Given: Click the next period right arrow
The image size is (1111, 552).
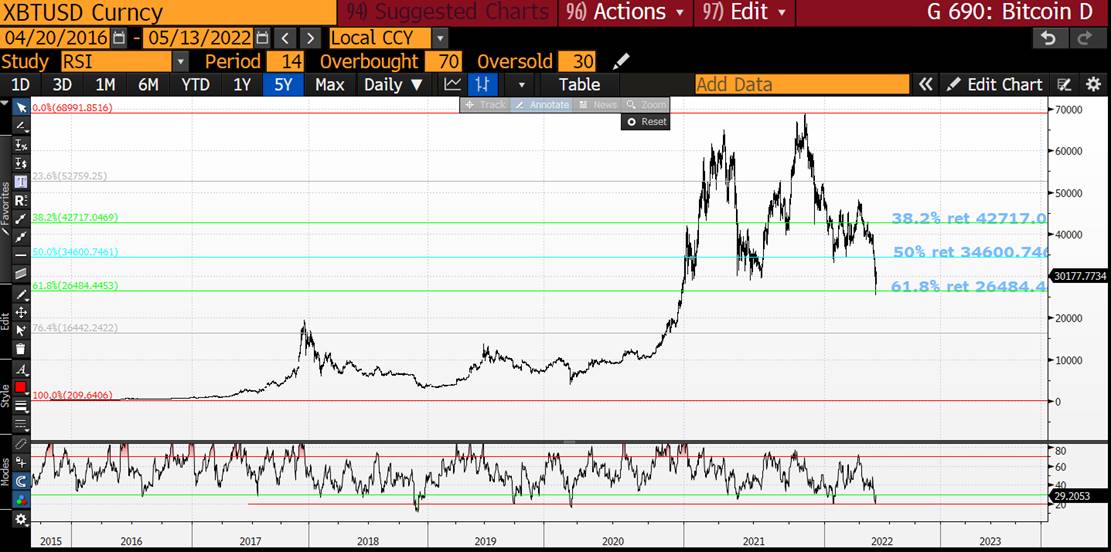Looking at the screenshot, I should coord(310,38).
